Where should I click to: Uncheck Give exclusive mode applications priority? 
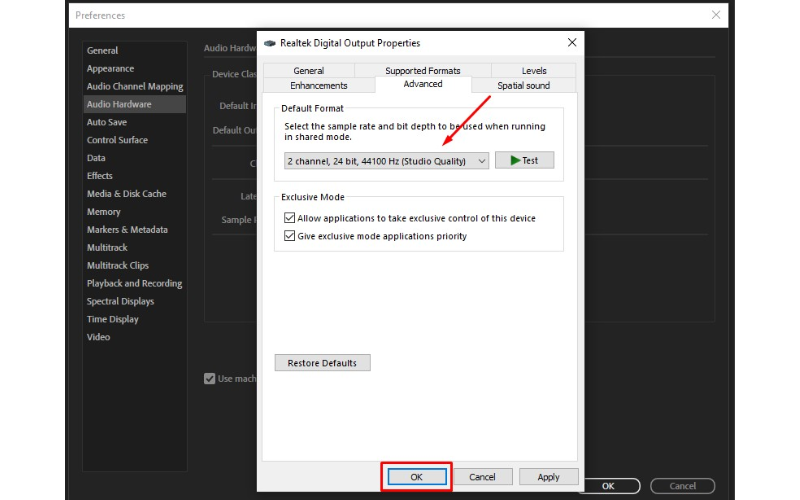290,236
